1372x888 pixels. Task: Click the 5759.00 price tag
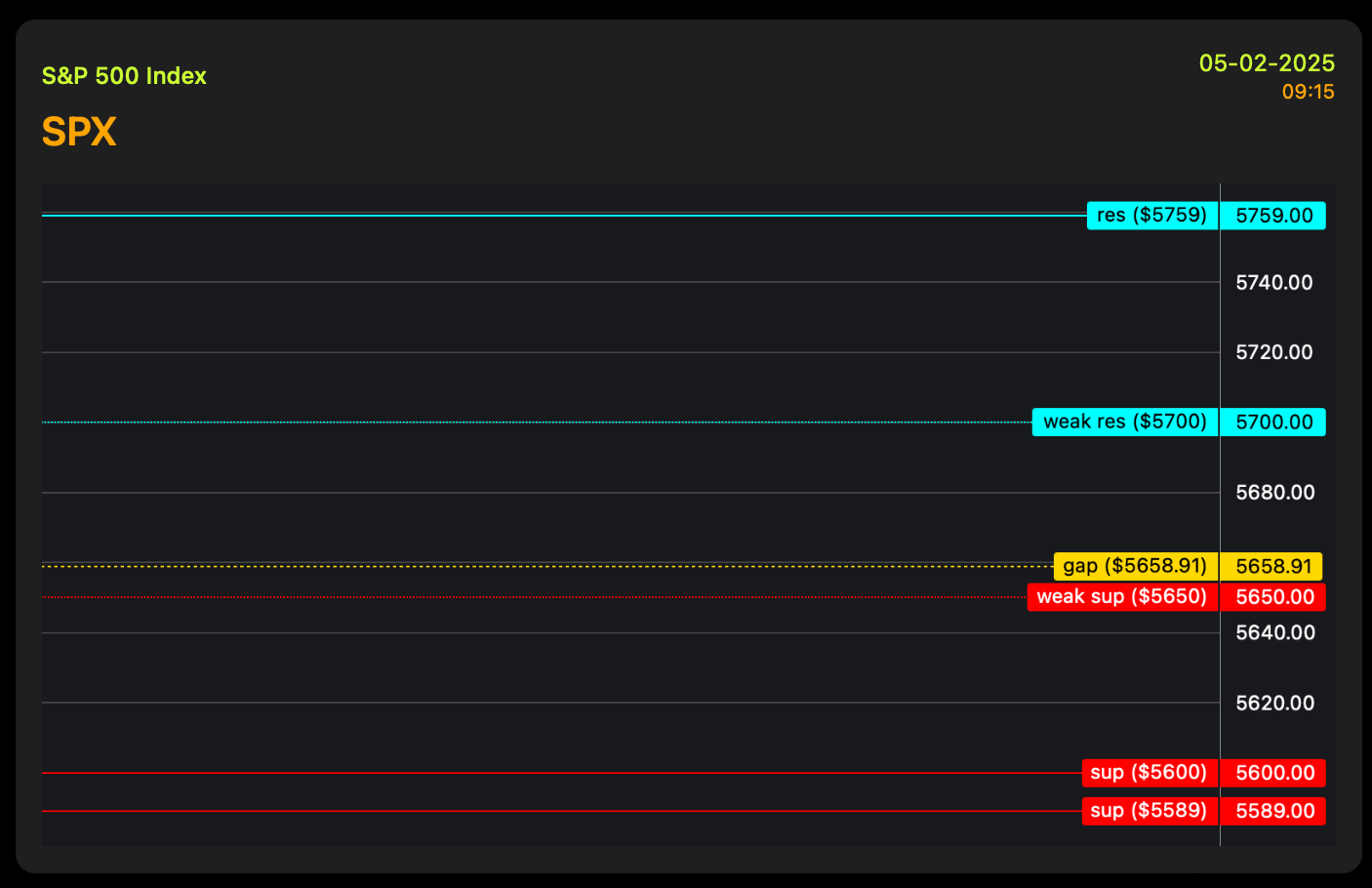click(x=1273, y=216)
